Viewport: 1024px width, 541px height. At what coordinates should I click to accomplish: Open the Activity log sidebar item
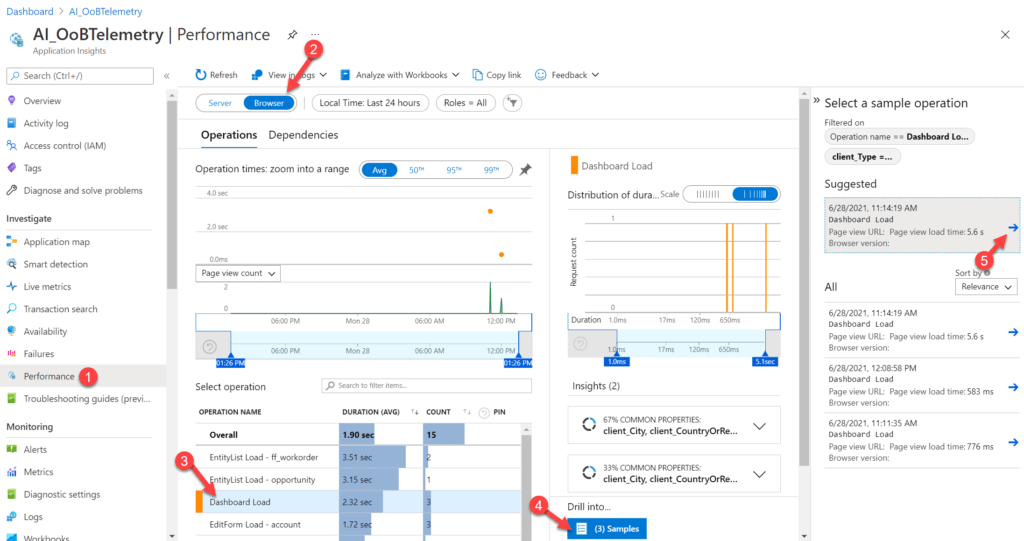(x=46, y=123)
